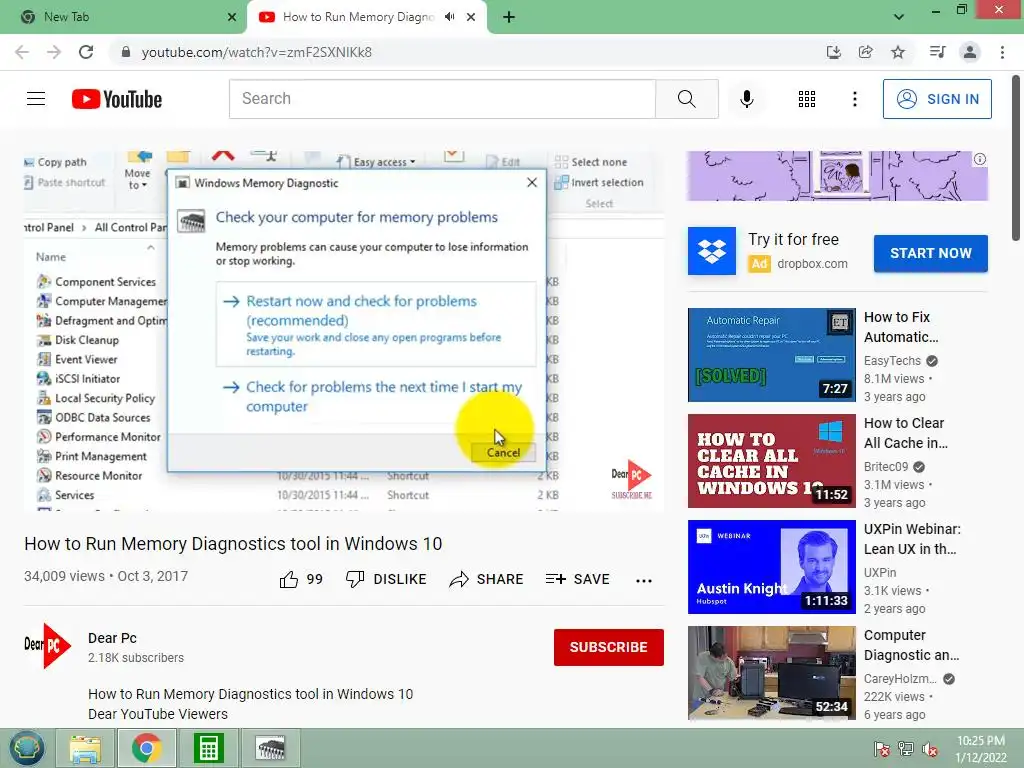The image size is (1024, 768).
Task: Open the Chrome profile avatar
Action: (x=970, y=52)
